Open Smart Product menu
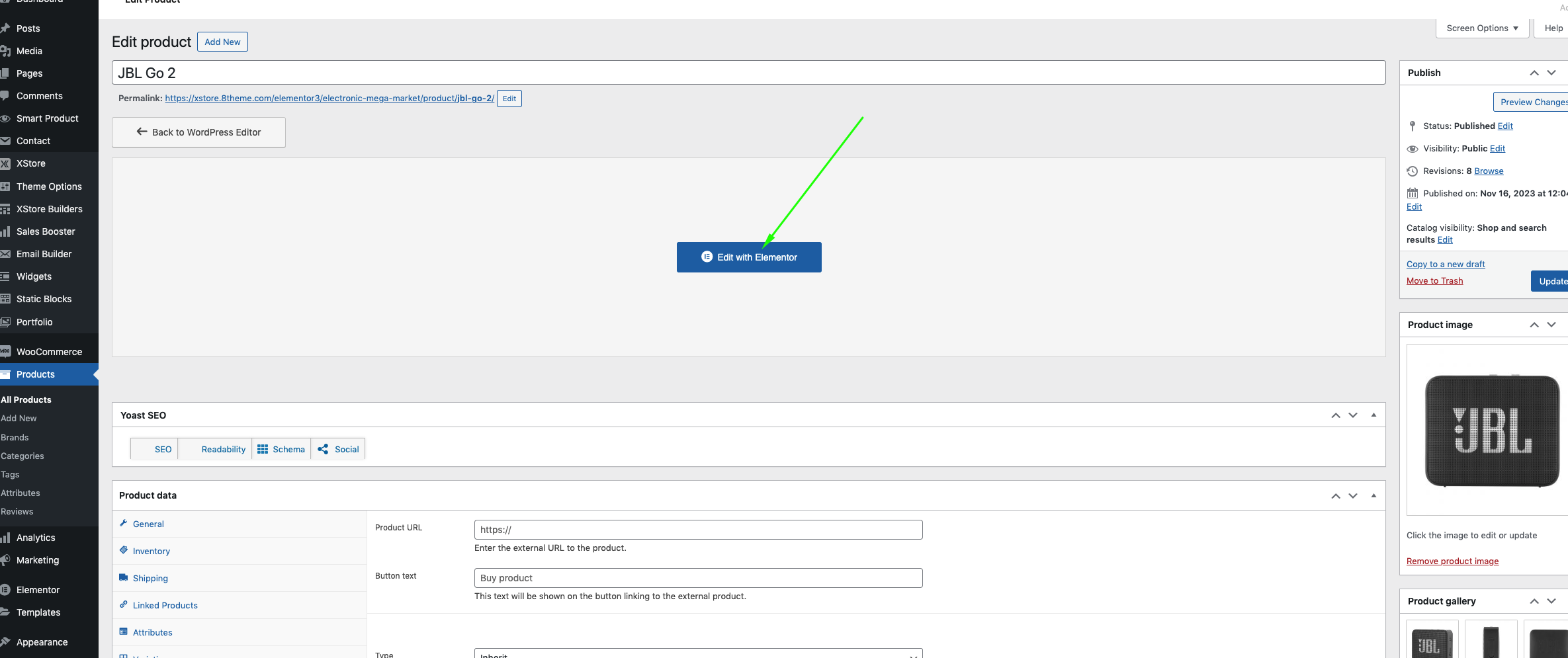The image size is (1568, 658). pyautogui.click(x=47, y=118)
